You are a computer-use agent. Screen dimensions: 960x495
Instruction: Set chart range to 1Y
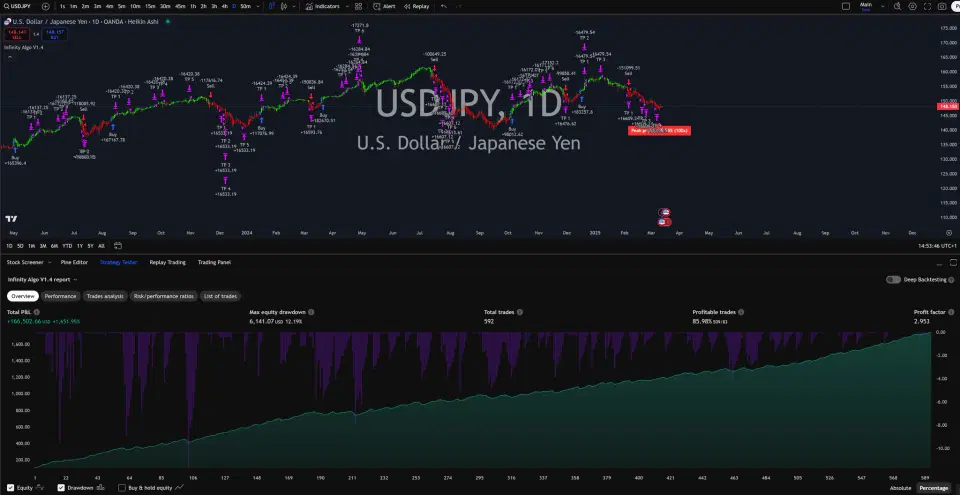click(x=80, y=246)
